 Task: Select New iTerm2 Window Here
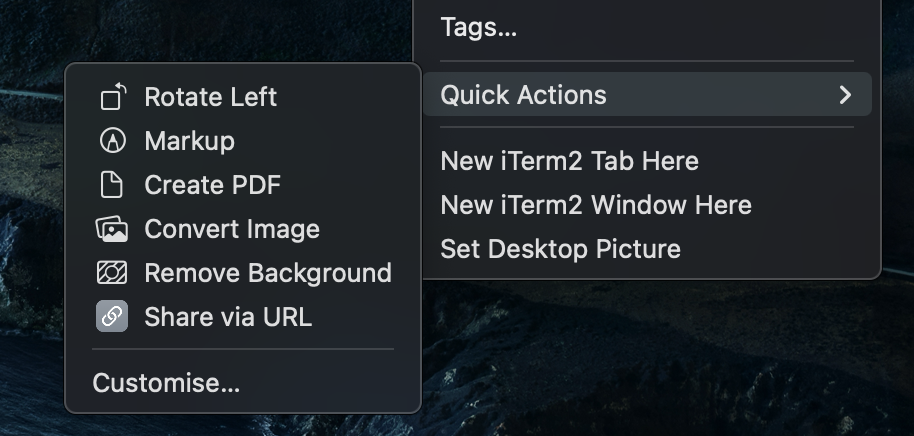[x=595, y=205]
